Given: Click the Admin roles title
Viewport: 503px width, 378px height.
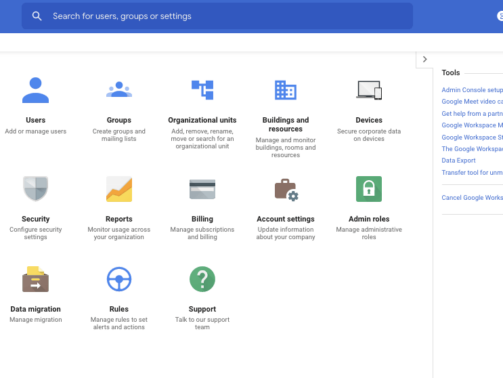Looking at the screenshot, I should (x=369, y=219).
